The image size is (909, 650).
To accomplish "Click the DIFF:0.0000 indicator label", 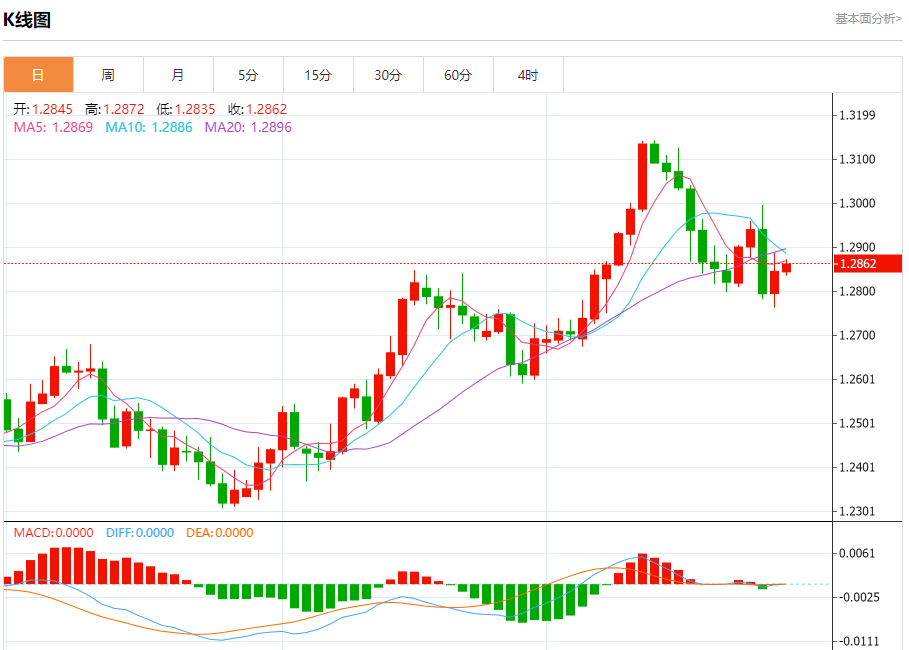I will pos(140,533).
